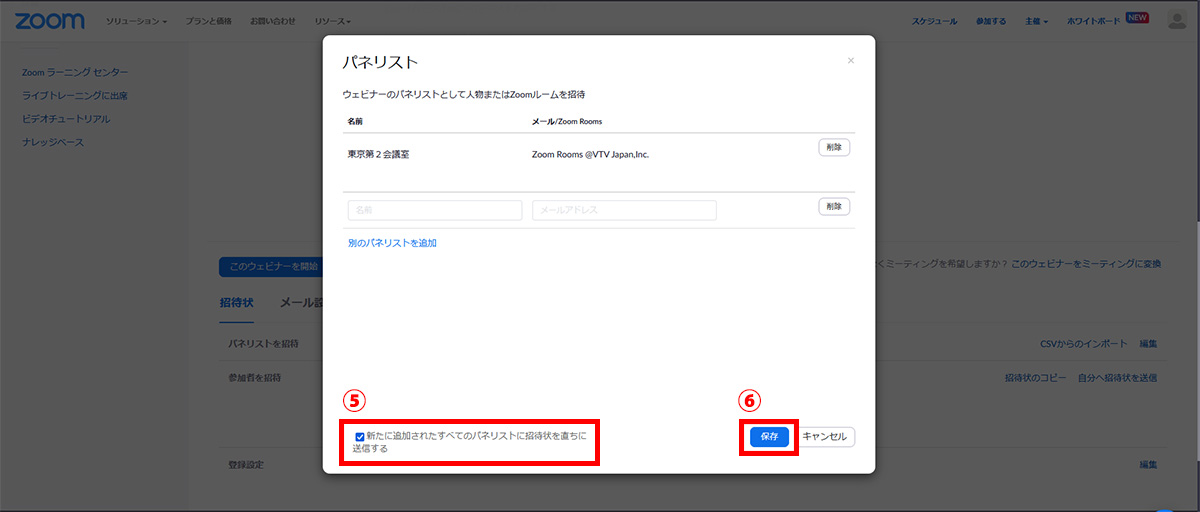Open the user profile avatar
The image size is (1200, 512).
(x=1177, y=21)
